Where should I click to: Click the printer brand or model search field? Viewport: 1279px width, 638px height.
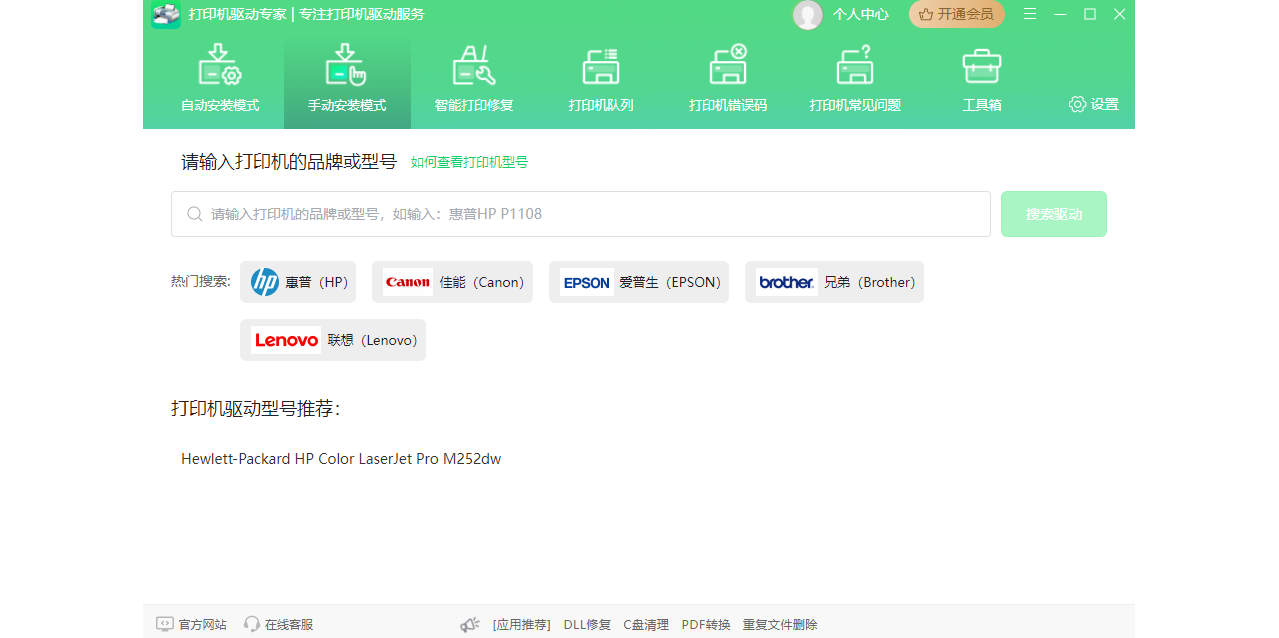click(x=580, y=214)
